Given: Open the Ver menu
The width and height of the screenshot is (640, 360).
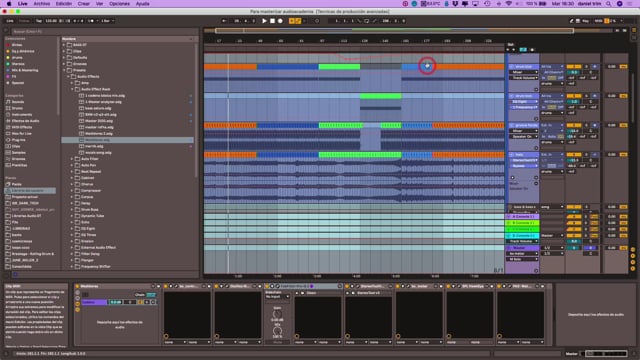Looking at the screenshot, I should click(x=99, y=4).
